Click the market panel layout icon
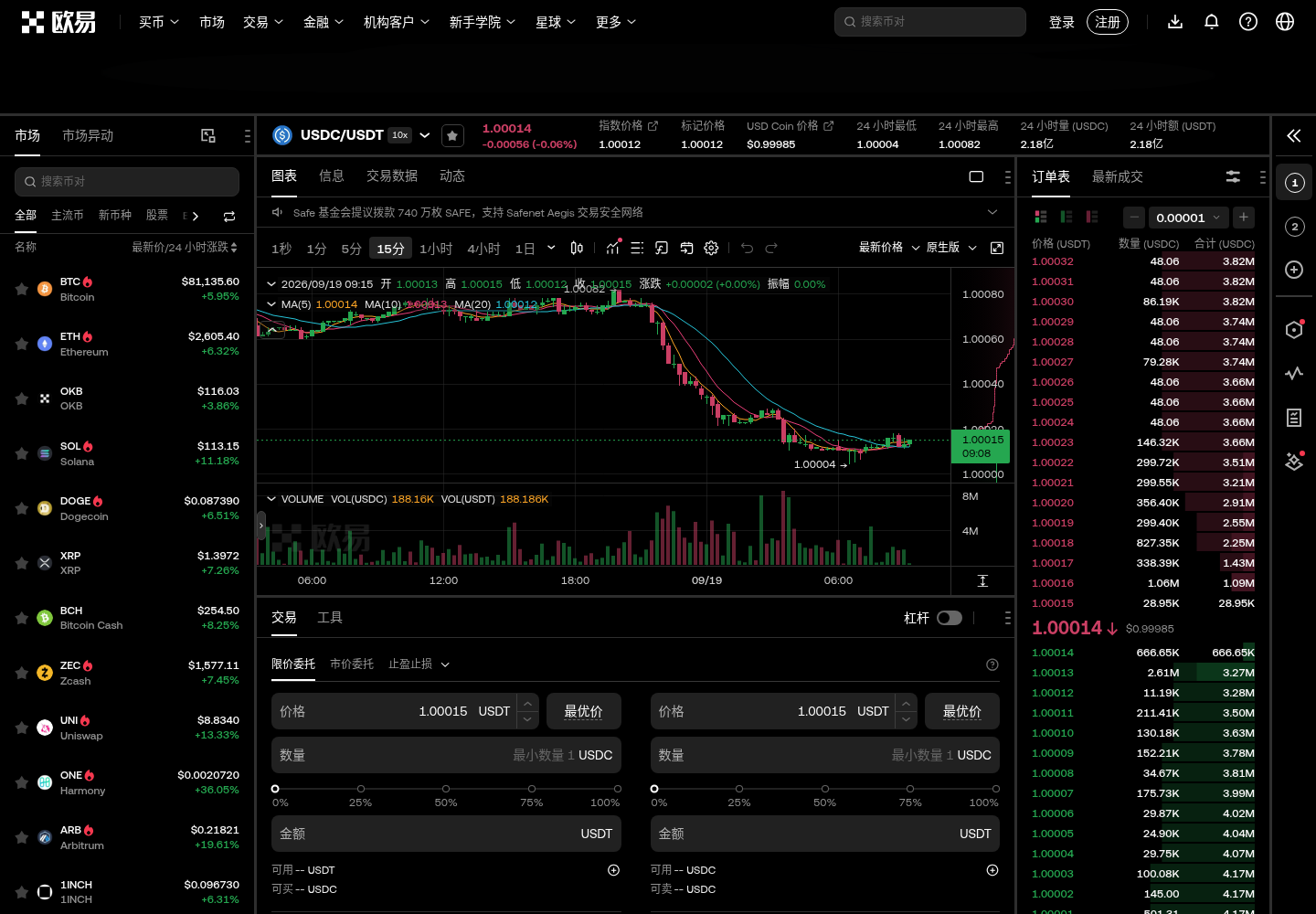The width and height of the screenshot is (1316, 914). pyautogui.click(x=208, y=135)
